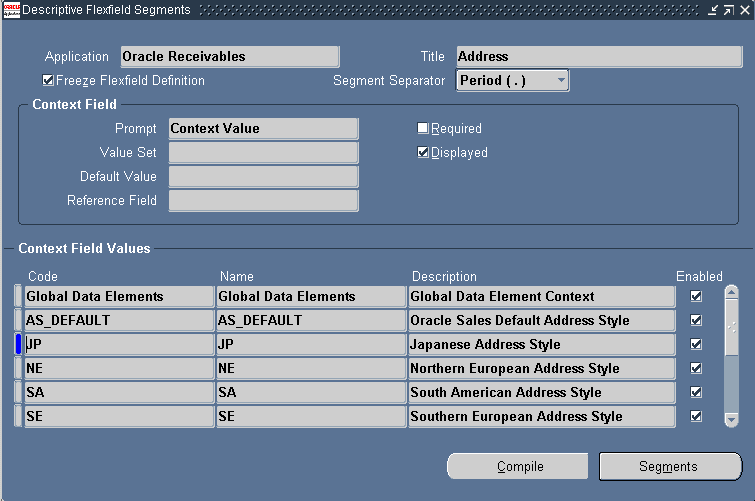Minimize the Descriptive Flexfield Segments window
755x501 pixels.
(713, 10)
